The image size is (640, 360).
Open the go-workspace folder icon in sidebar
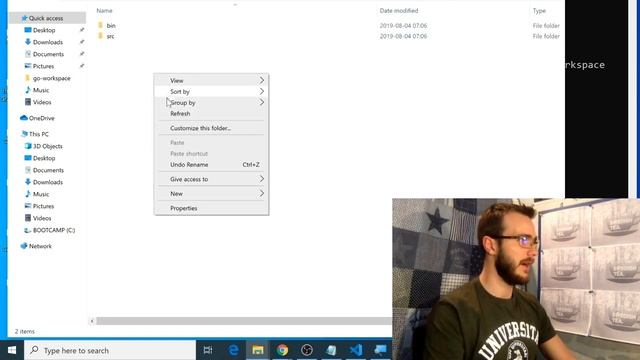[x=28, y=78]
